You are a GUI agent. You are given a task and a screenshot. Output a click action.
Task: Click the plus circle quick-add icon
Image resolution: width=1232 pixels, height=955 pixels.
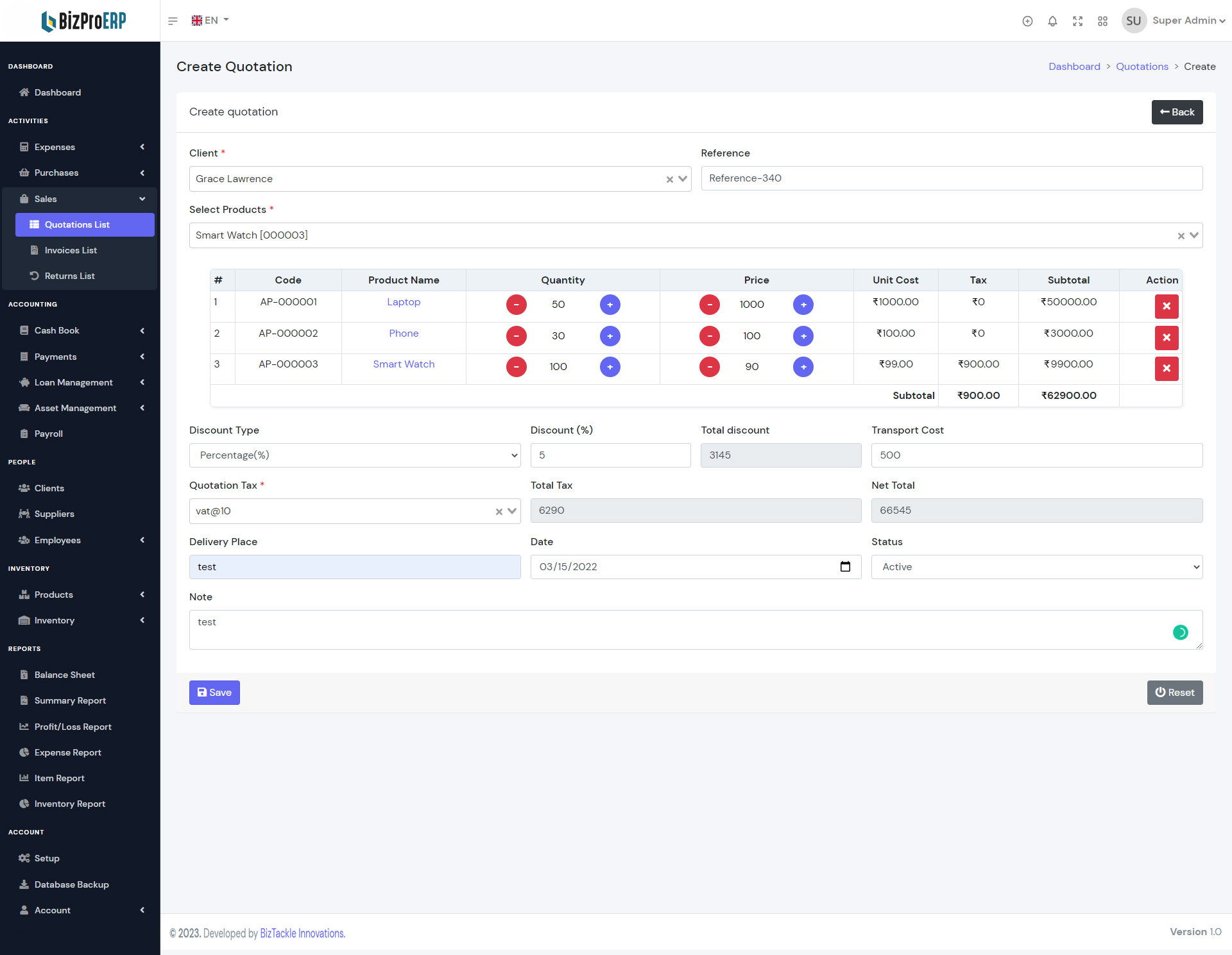click(x=1027, y=21)
